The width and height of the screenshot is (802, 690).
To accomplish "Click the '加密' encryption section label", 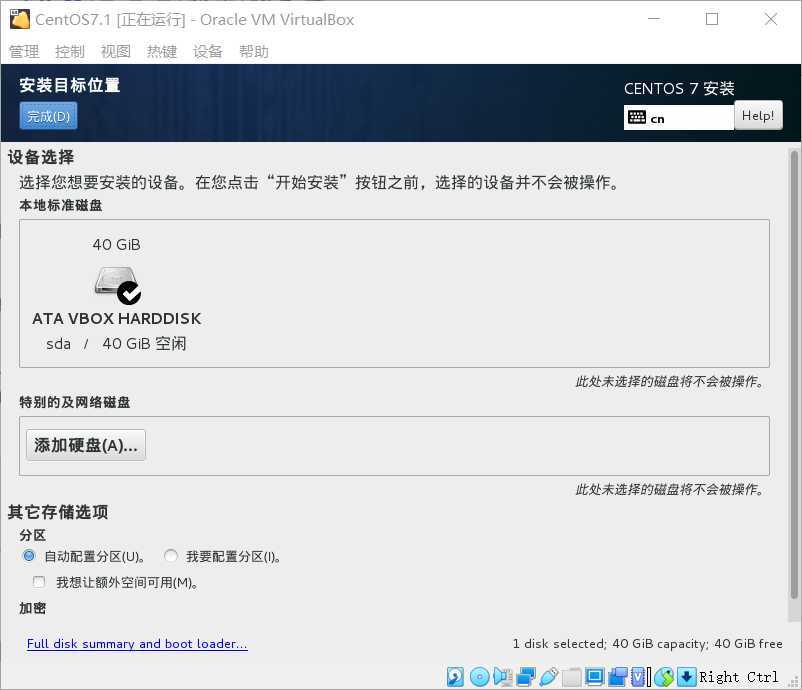I will pyautogui.click(x=33, y=608).
